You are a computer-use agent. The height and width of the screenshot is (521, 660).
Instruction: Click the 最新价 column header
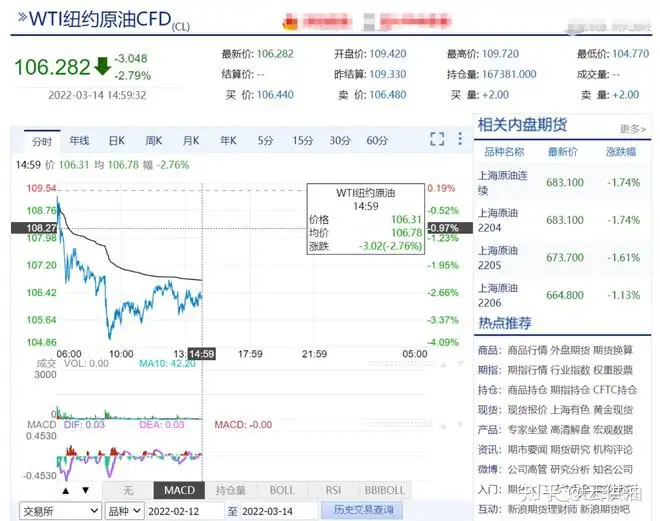coord(563,152)
